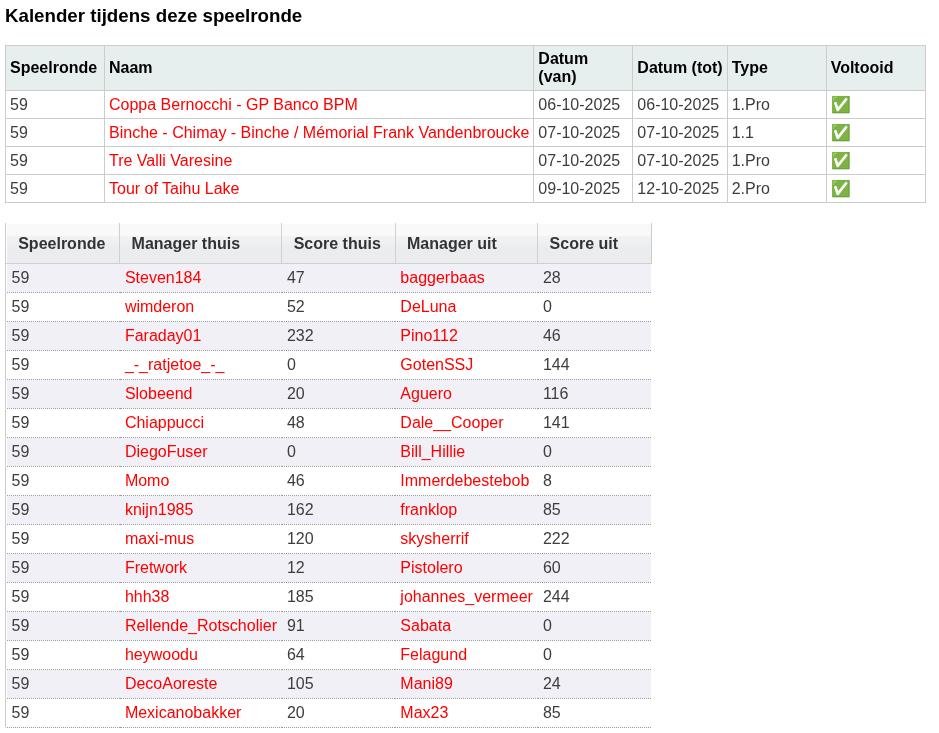Screen dimensions: 939x733
Task: Click the green checkmark next to Tre Valli Varesine
Action: [x=841, y=160]
